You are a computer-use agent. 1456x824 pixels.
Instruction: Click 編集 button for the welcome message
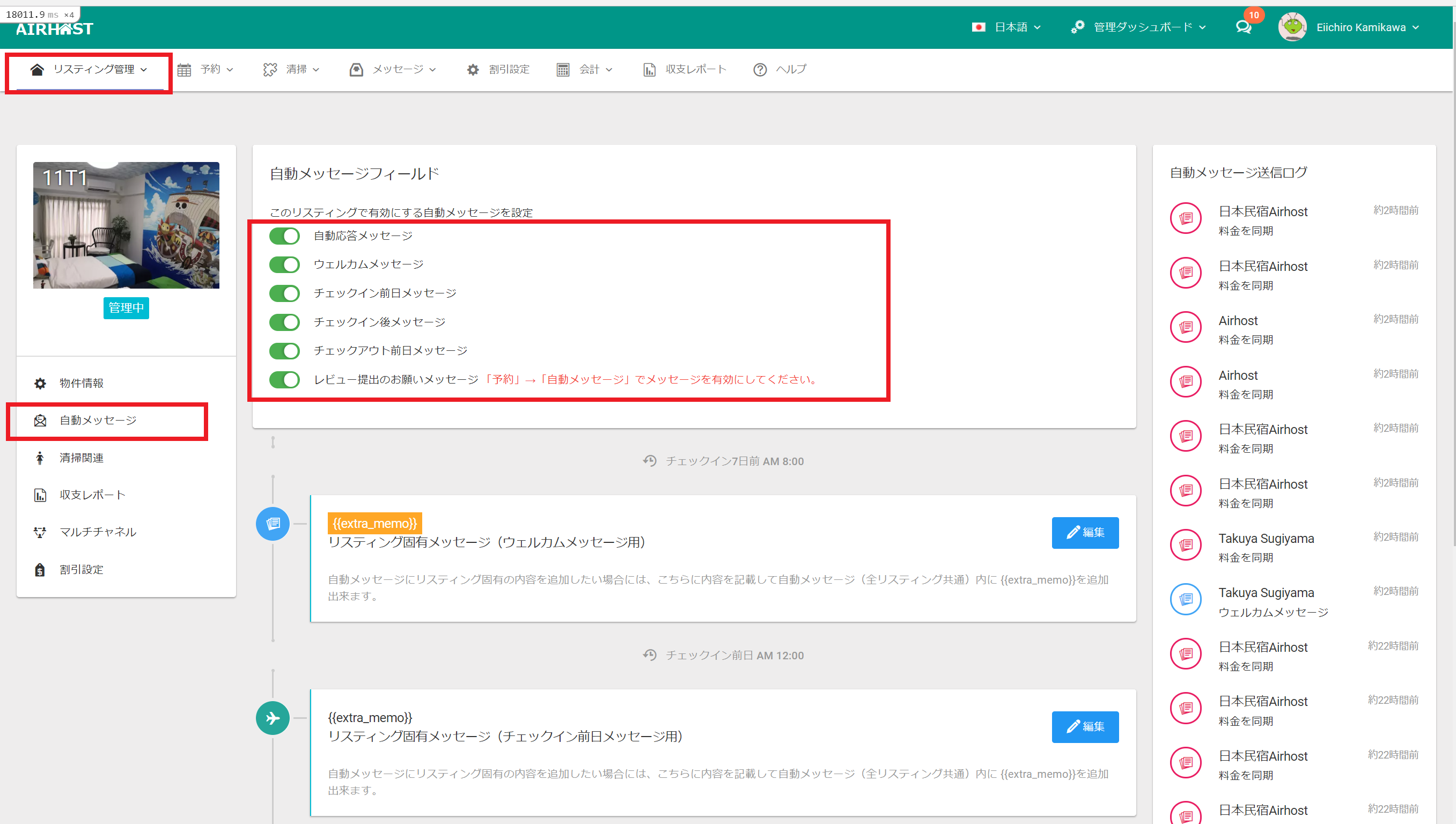coord(1085,533)
